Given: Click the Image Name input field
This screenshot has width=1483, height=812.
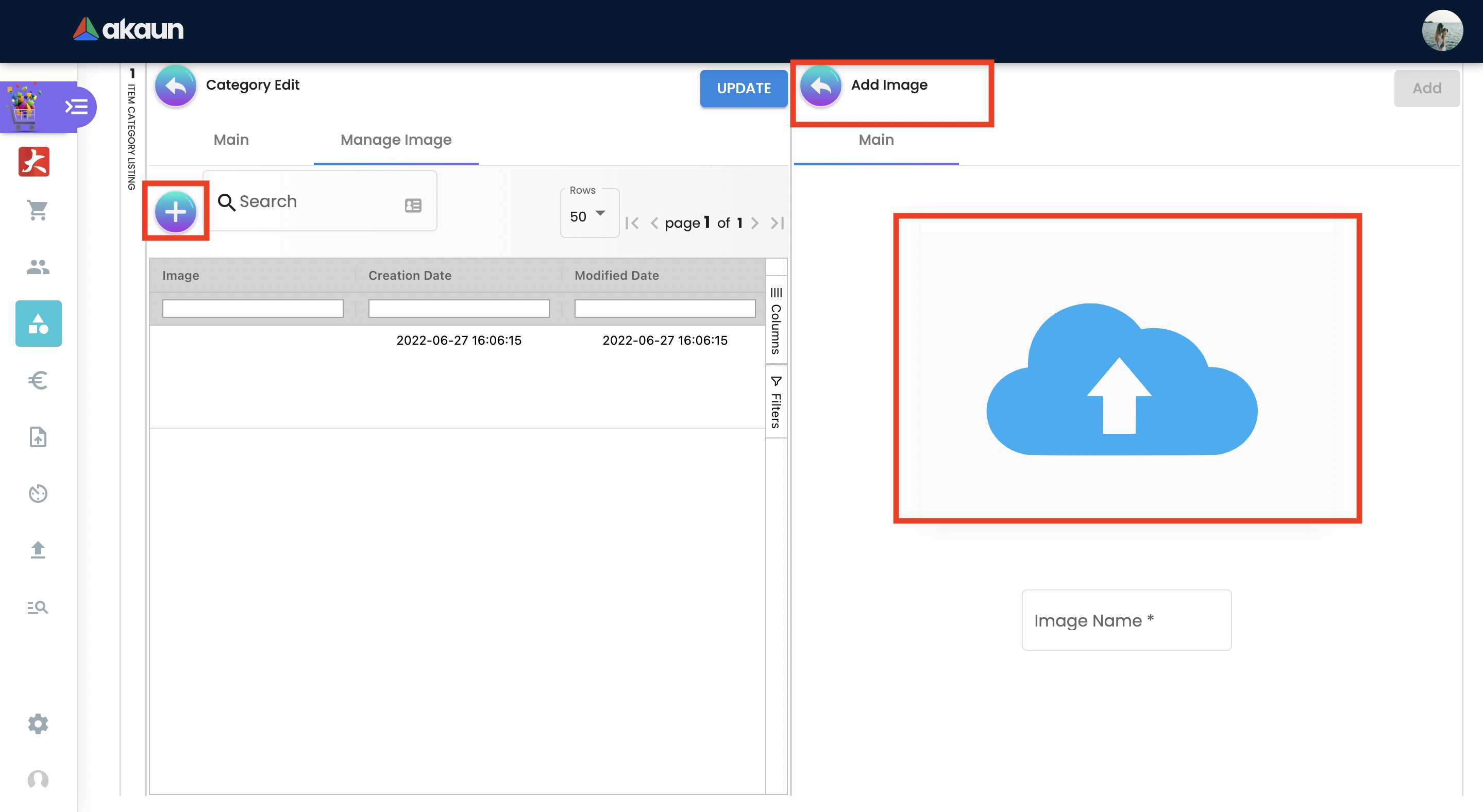Looking at the screenshot, I should [1126, 620].
